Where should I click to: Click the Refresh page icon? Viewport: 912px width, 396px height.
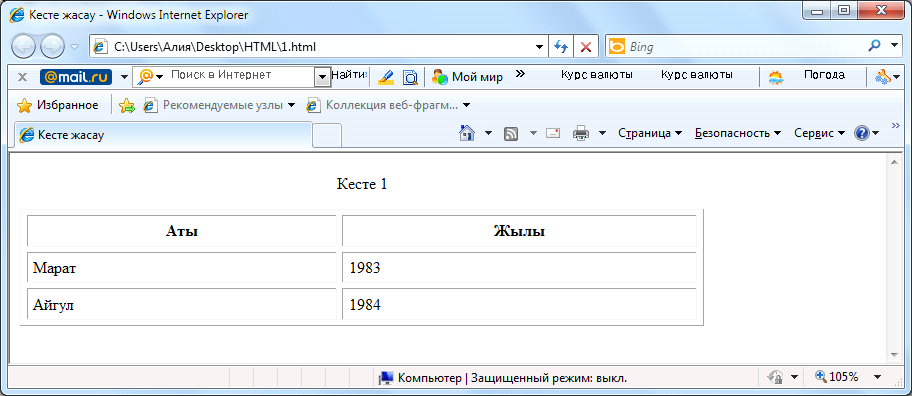click(561, 47)
